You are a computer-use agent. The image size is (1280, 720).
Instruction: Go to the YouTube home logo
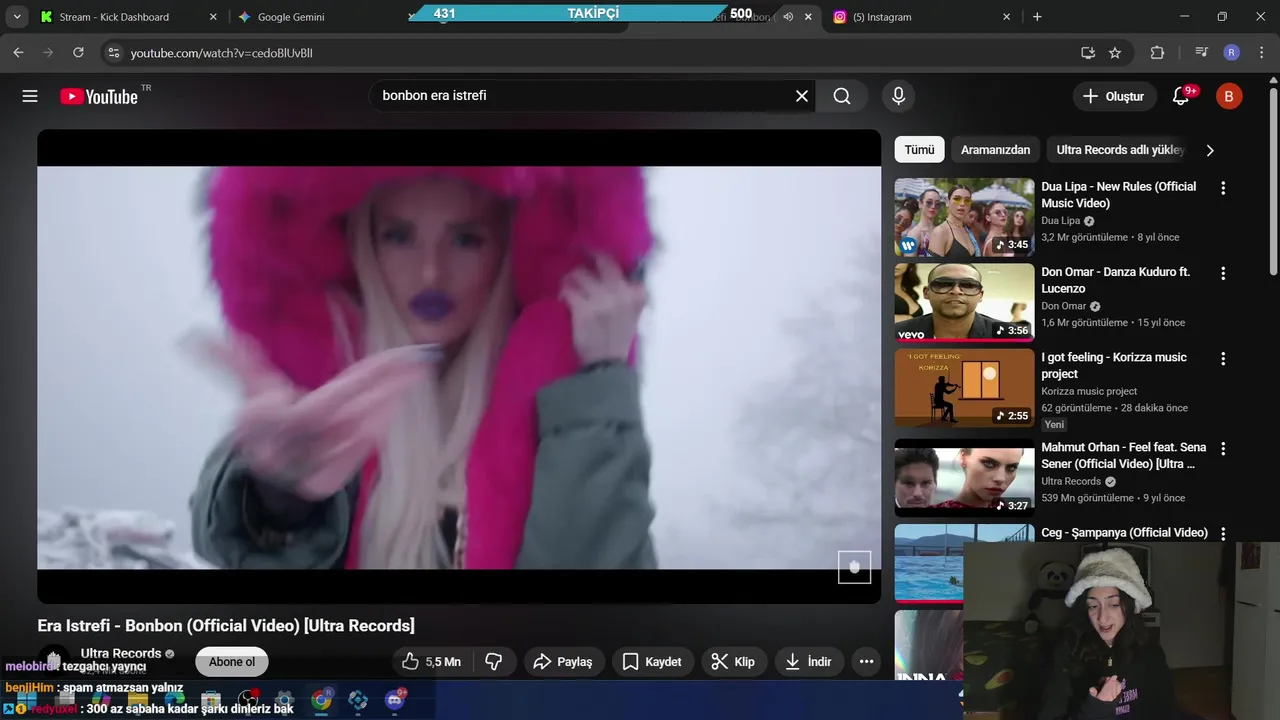tap(99, 96)
